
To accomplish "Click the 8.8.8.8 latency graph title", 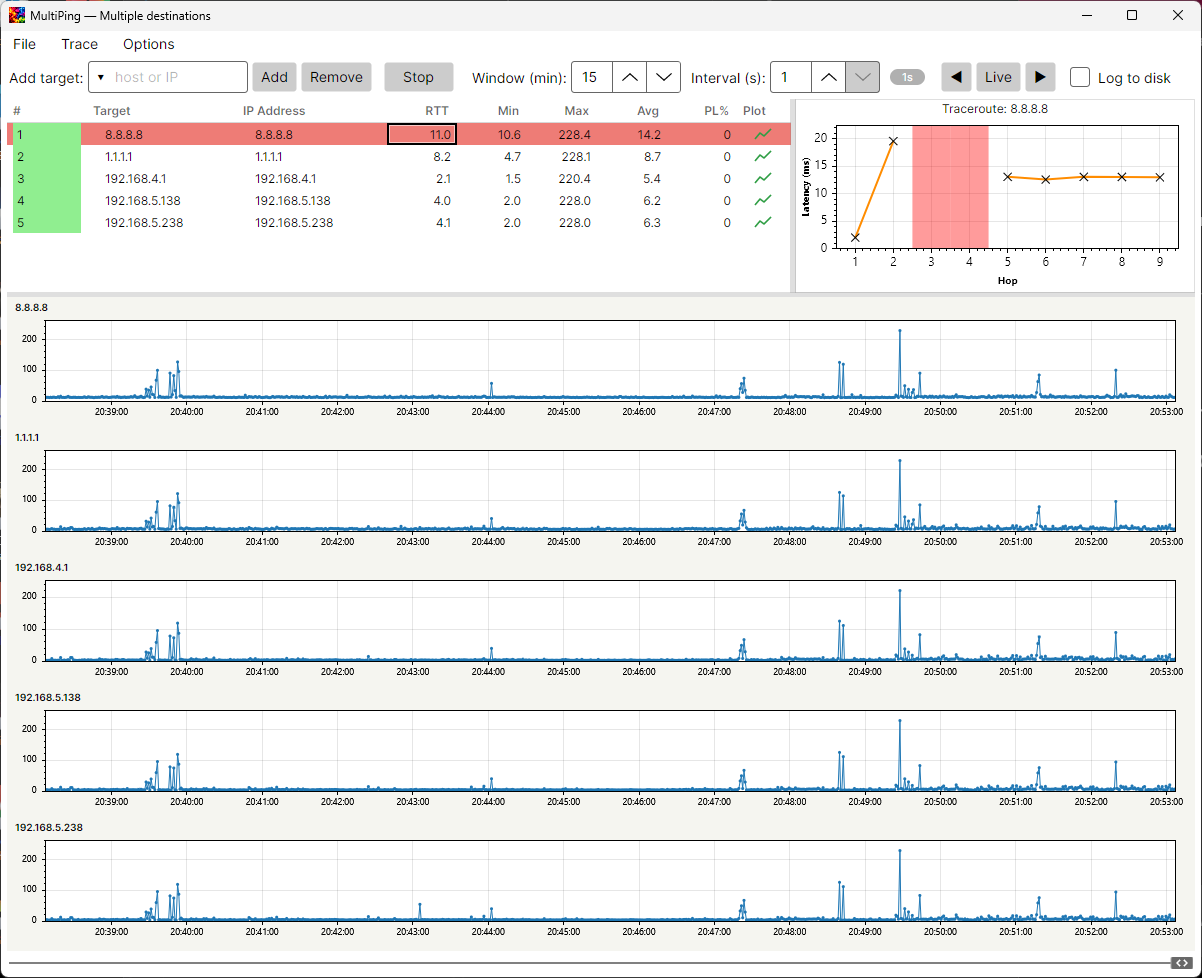I will coord(31,307).
